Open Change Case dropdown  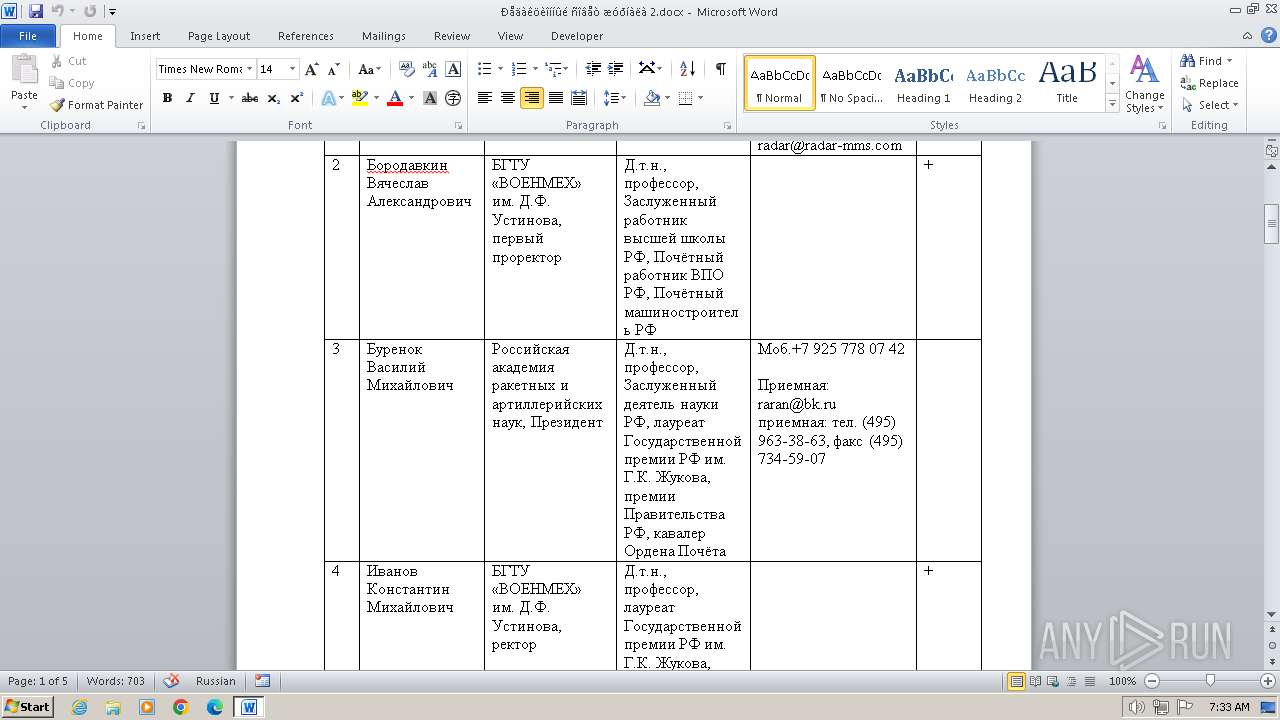coord(369,69)
